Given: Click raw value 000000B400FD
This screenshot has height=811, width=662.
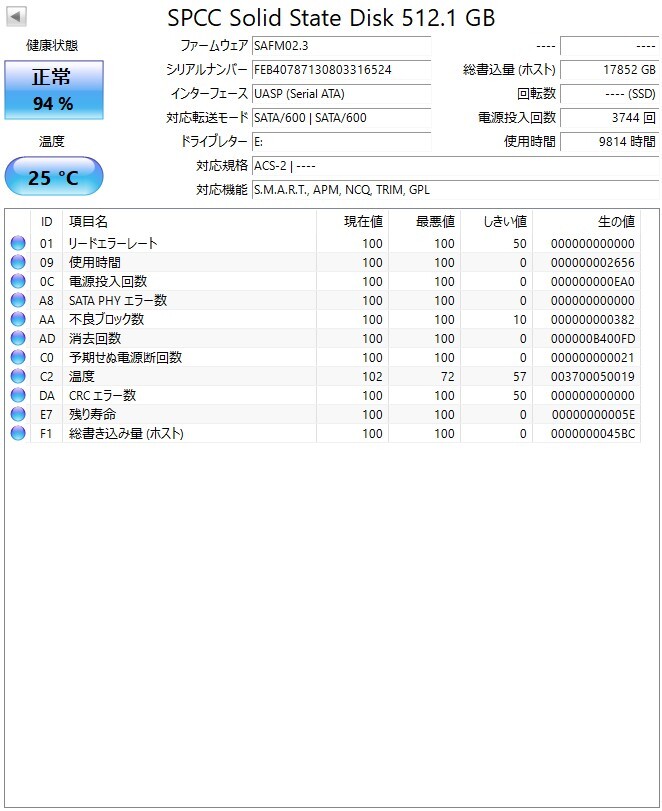Looking at the screenshot, I should point(593,338).
